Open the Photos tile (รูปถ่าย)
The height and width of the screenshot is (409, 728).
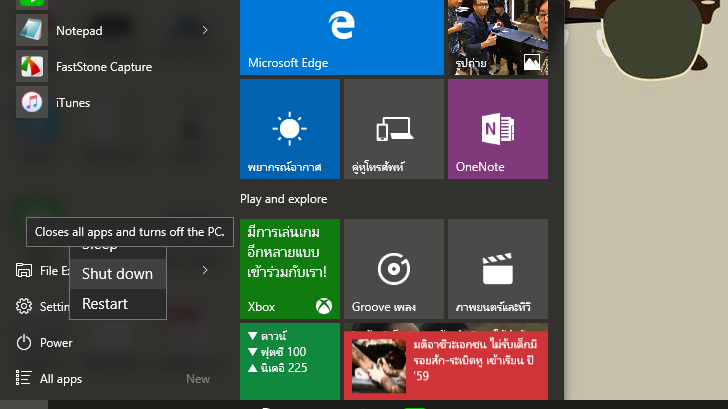point(498,37)
